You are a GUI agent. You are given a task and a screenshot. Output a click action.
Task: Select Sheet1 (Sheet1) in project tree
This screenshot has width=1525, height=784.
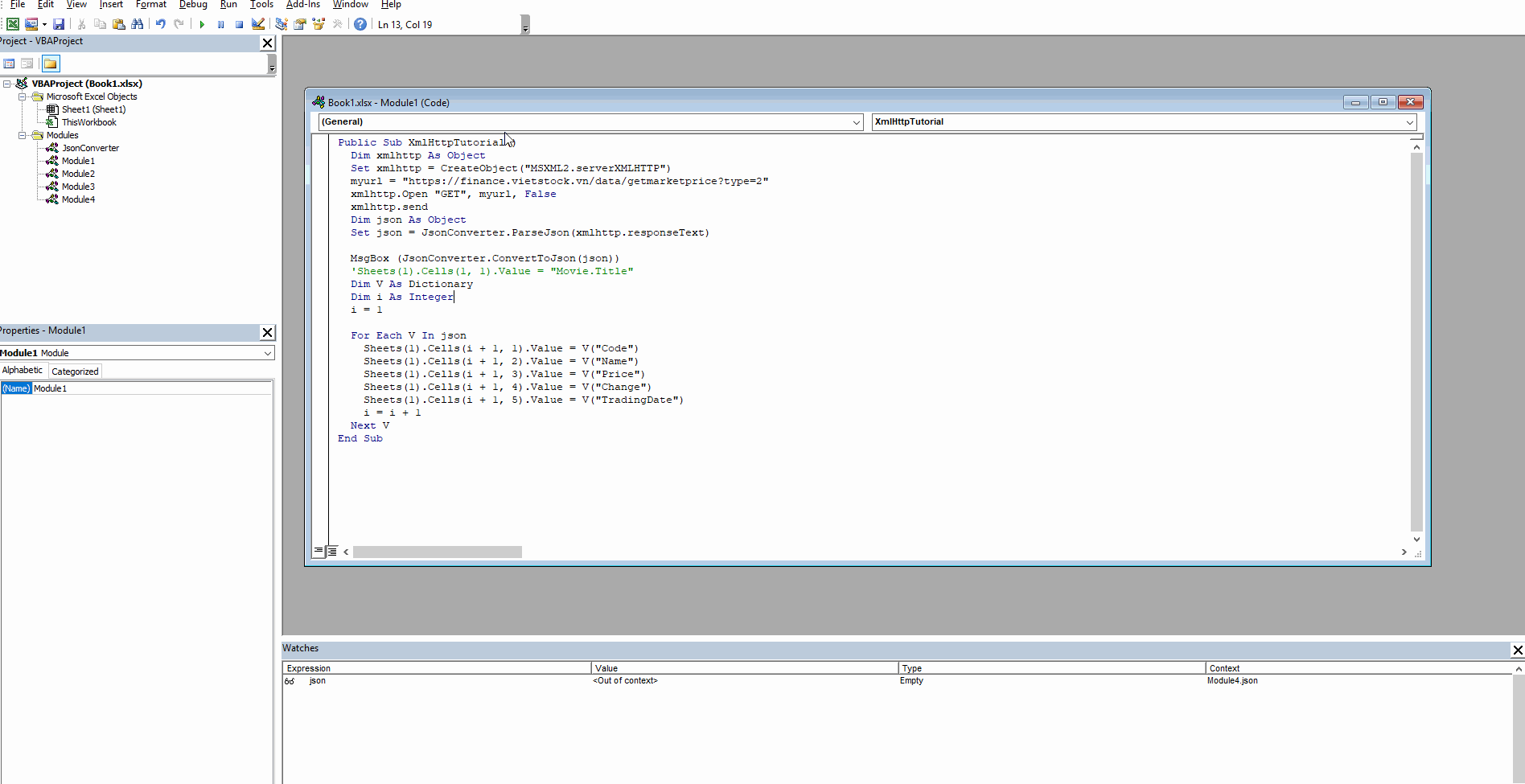[x=93, y=109]
